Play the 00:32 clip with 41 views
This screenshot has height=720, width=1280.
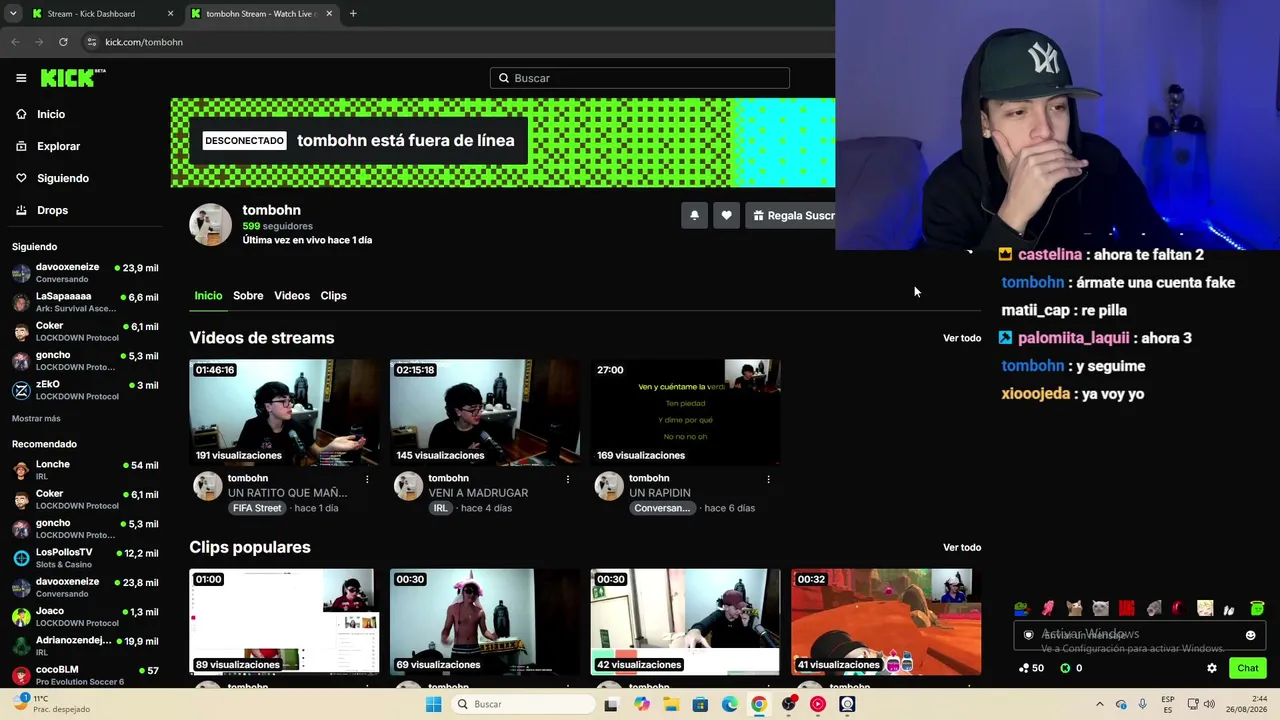click(886, 622)
